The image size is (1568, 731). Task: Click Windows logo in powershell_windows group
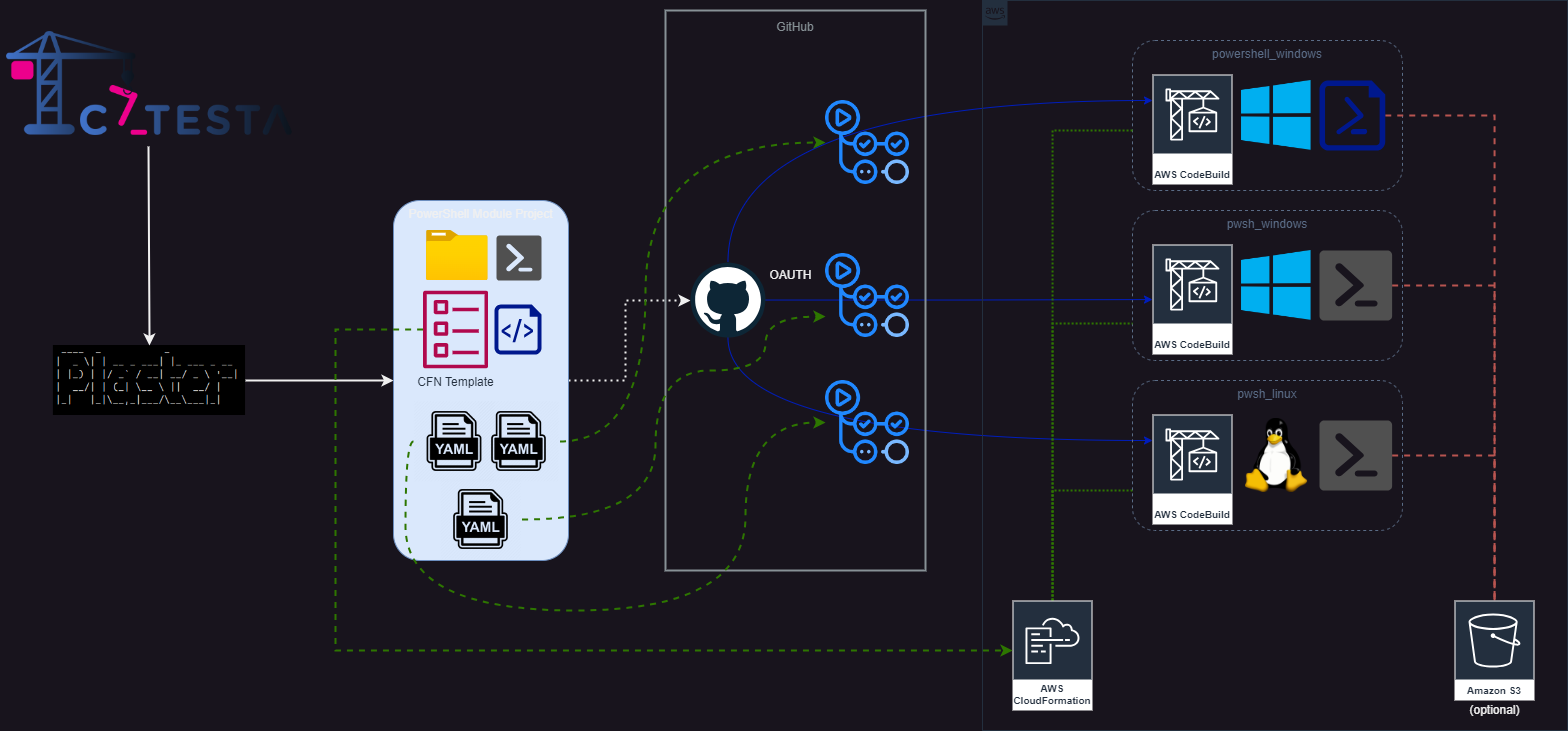click(x=1276, y=115)
